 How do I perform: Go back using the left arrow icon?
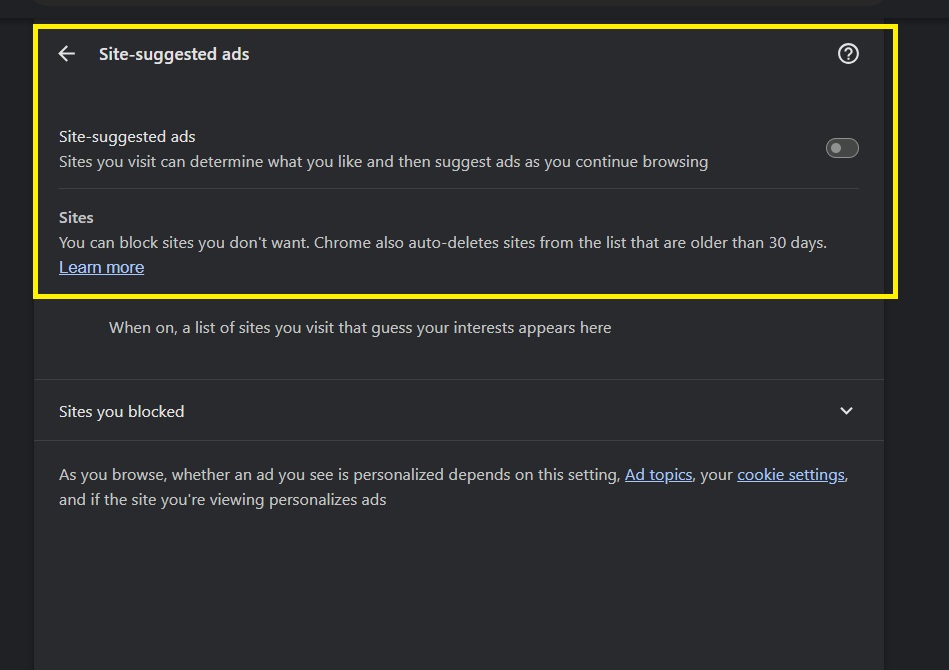tap(67, 54)
